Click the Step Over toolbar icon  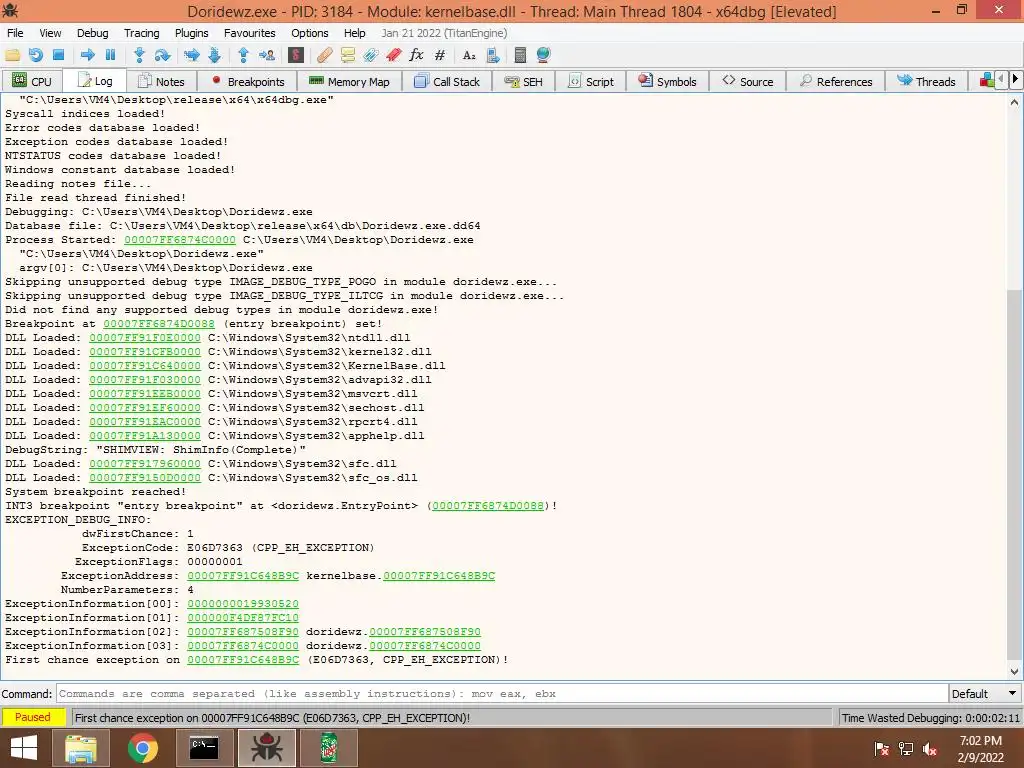coord(162,56)
